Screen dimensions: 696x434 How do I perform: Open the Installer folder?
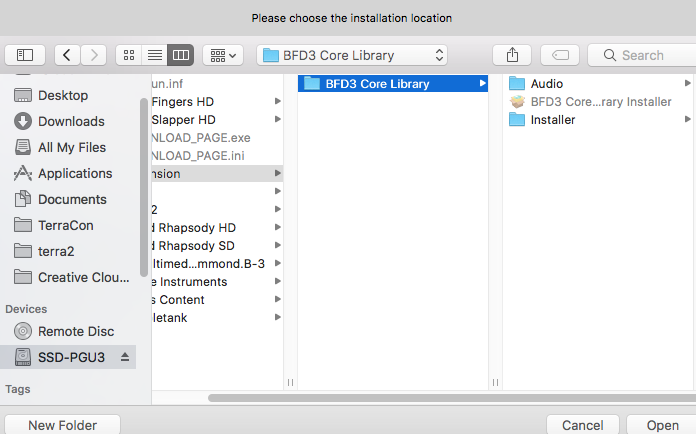pyautogui.click(x=599, y=120)
